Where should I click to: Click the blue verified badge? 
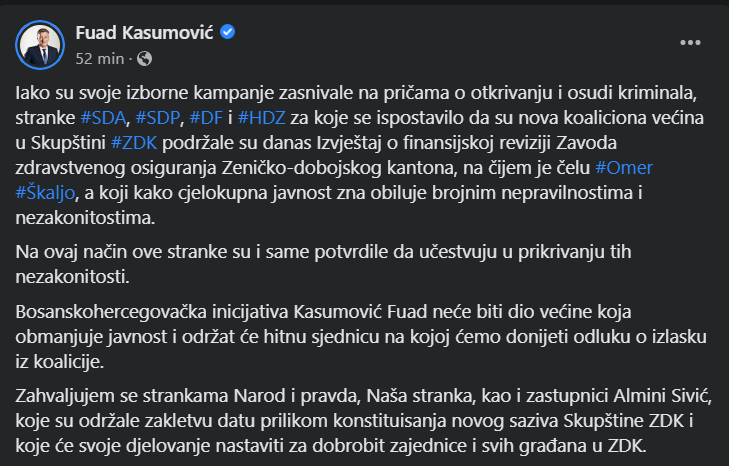[x=228, y=33]
